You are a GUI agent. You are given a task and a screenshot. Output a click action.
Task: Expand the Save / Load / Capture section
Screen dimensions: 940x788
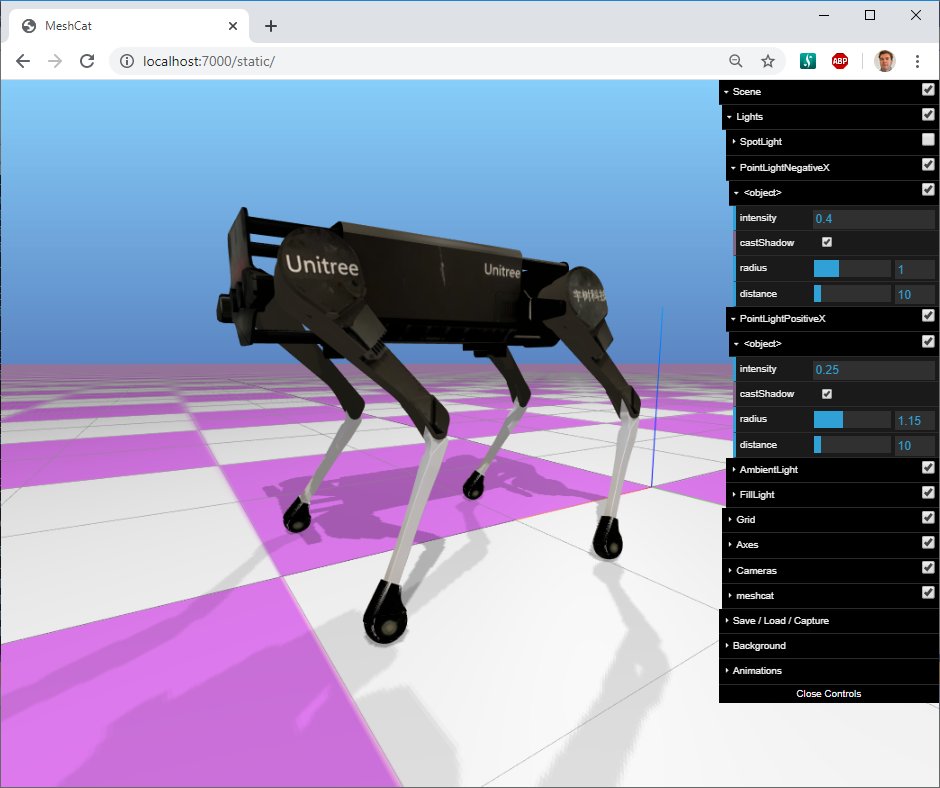780,620
